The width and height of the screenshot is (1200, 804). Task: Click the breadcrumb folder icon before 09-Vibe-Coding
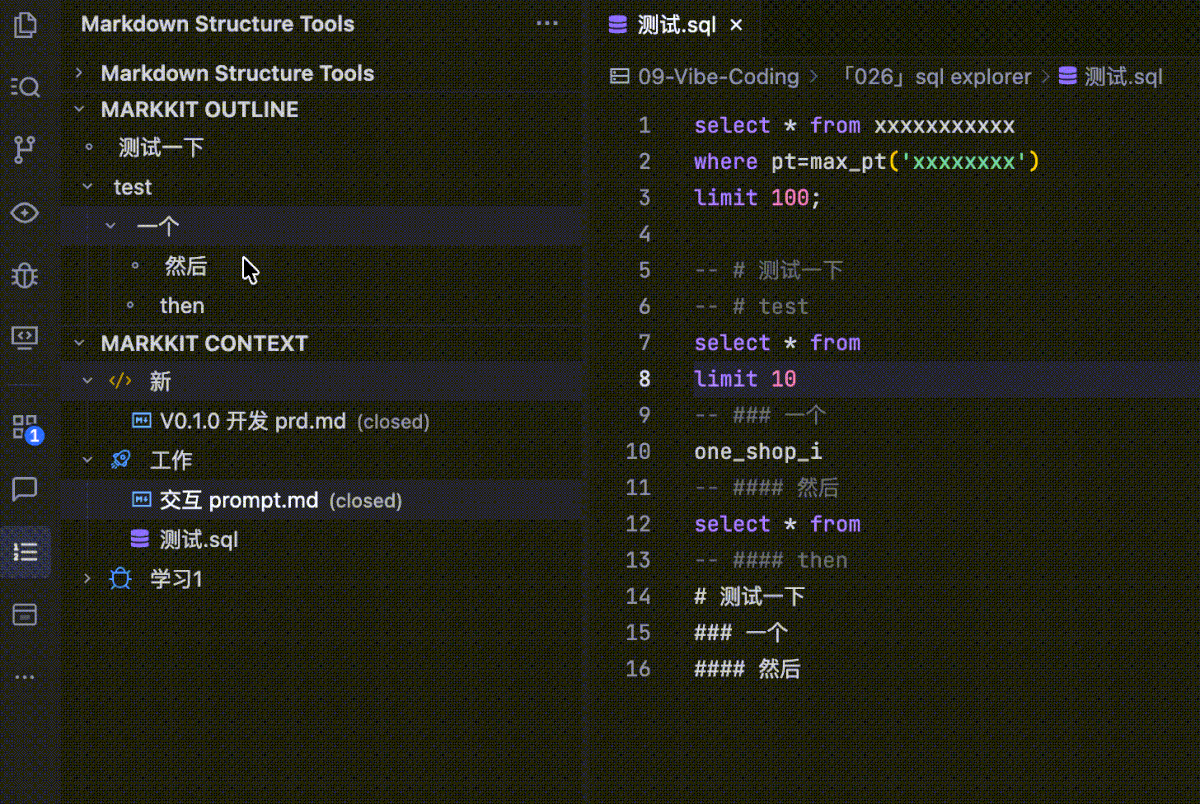[620, 76]
